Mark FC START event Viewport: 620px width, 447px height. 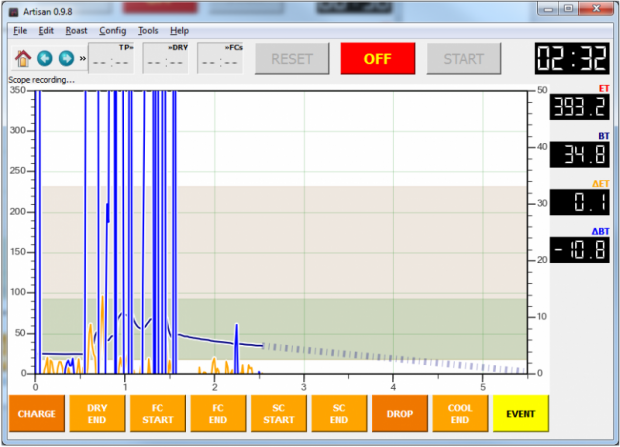click(158, 414)
